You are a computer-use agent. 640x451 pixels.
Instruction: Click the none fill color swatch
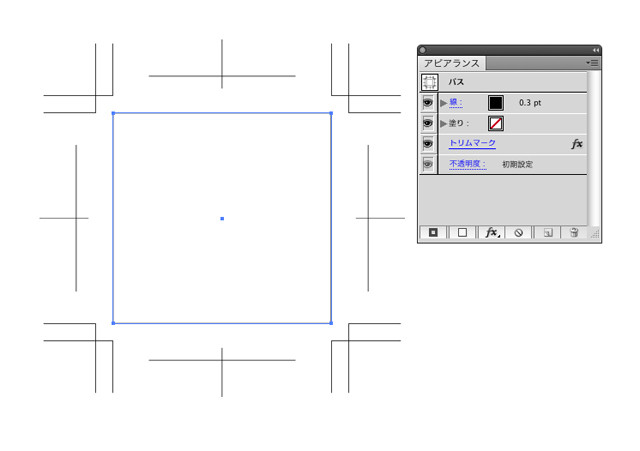(496, 123)
